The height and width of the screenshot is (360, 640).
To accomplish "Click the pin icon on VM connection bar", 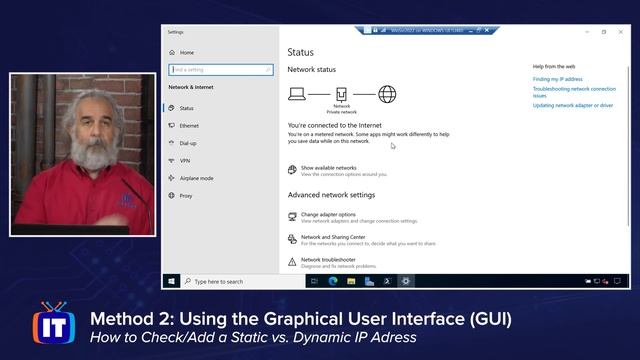I will [x=367, y=30].
